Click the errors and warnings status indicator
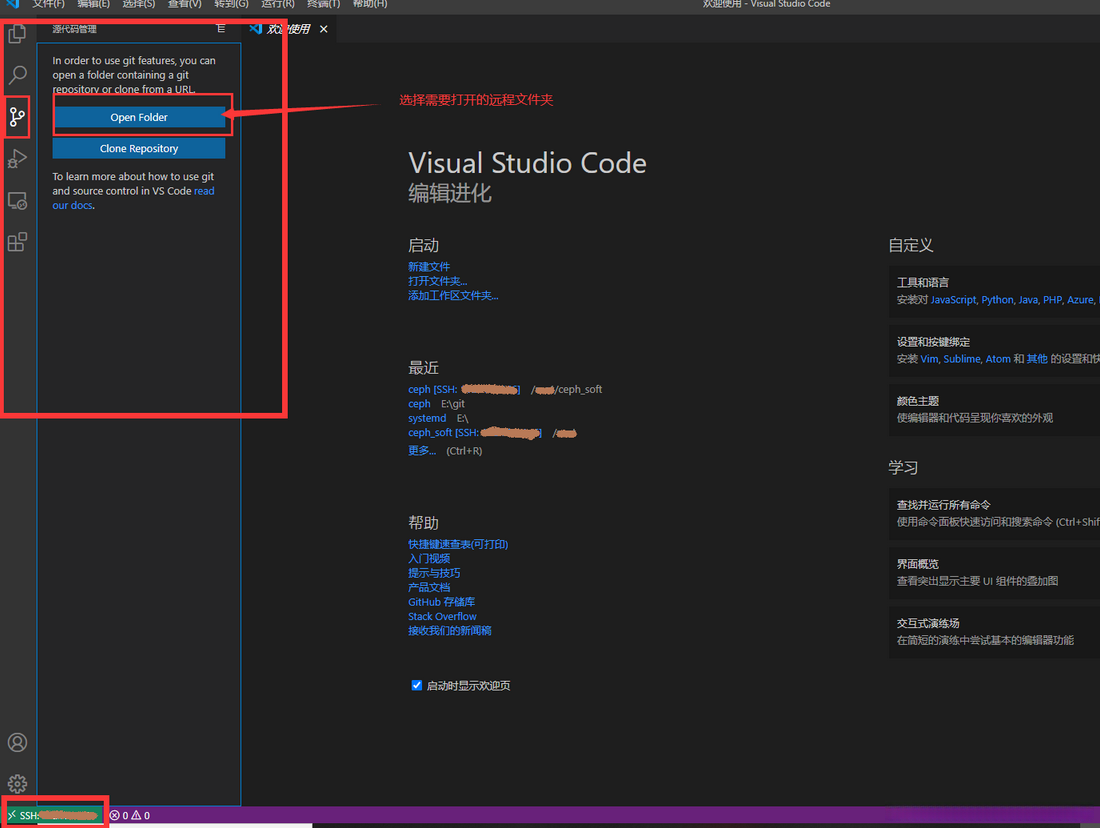This screenshot has height=832, width=1100. [130, 815]
